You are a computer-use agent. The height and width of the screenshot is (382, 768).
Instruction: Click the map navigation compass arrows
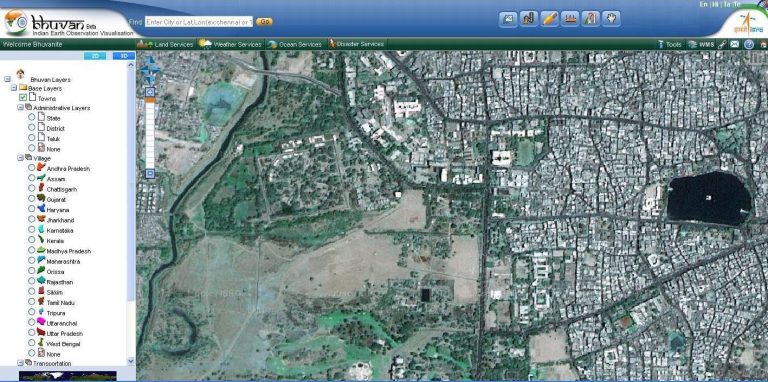pos(150,70)
